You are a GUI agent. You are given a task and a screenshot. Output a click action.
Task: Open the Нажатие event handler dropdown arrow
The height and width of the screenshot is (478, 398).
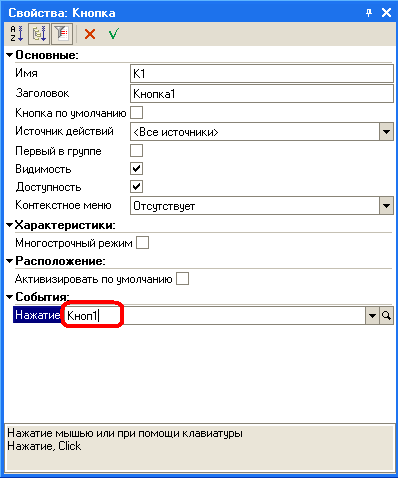pos(372,315)
